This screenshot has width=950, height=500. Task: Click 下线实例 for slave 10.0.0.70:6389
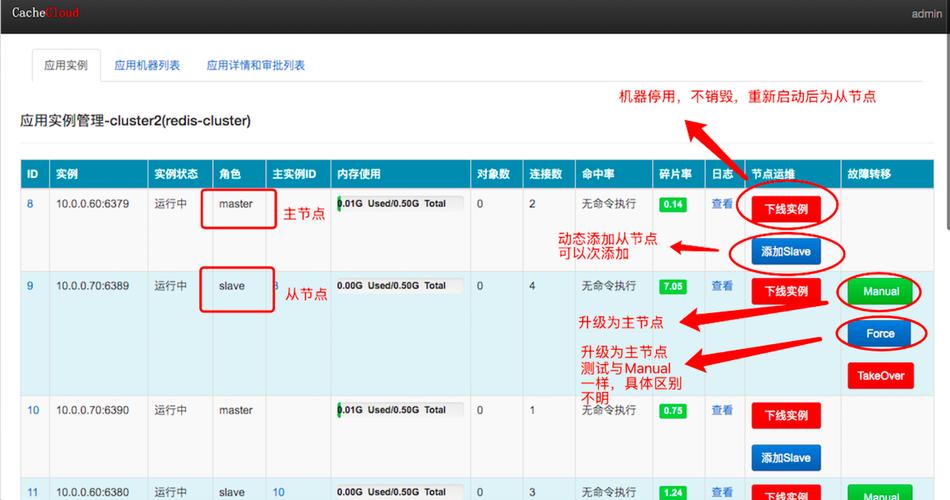pos(786,291)
